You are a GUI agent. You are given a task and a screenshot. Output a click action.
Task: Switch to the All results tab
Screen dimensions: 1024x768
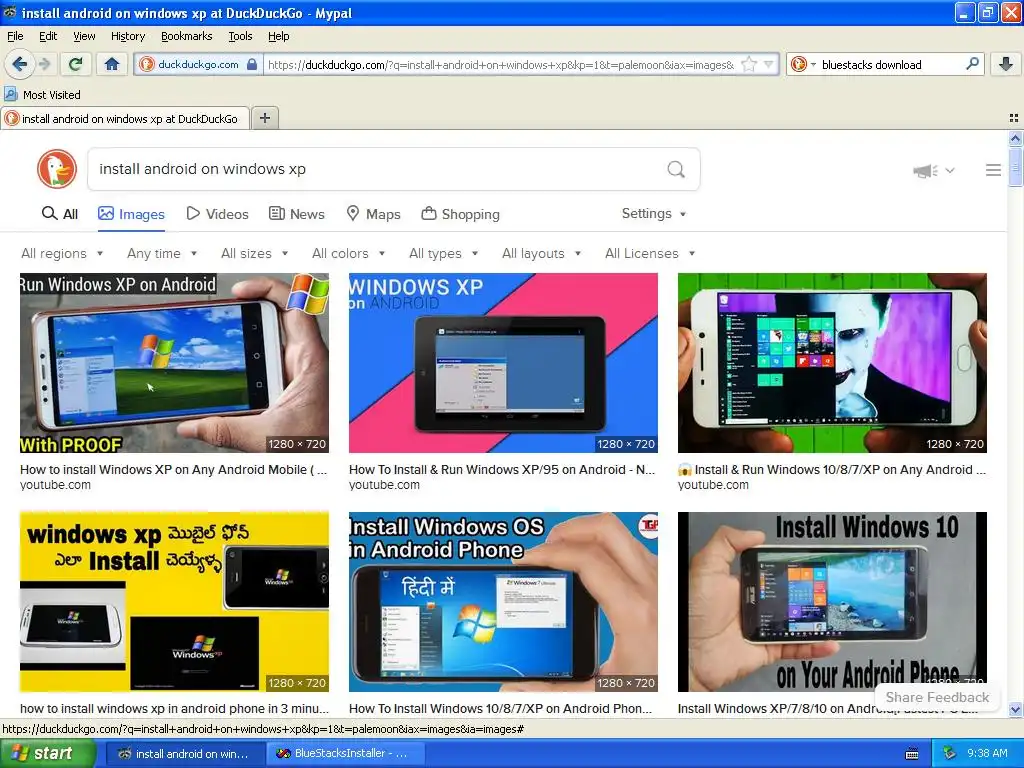coord(59,214)
